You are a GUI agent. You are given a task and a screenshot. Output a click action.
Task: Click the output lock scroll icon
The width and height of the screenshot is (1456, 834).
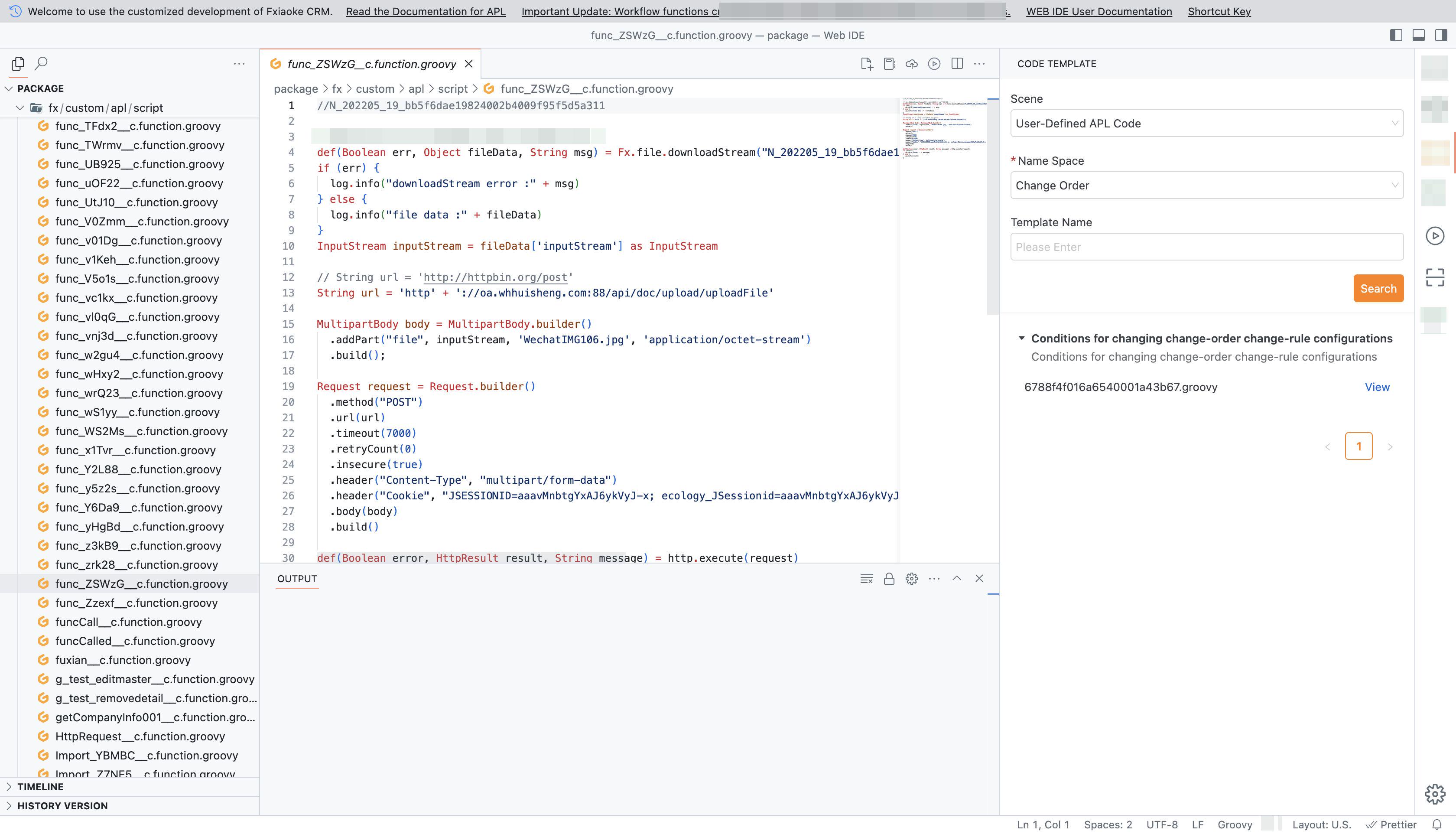click(x=889, y=579)
